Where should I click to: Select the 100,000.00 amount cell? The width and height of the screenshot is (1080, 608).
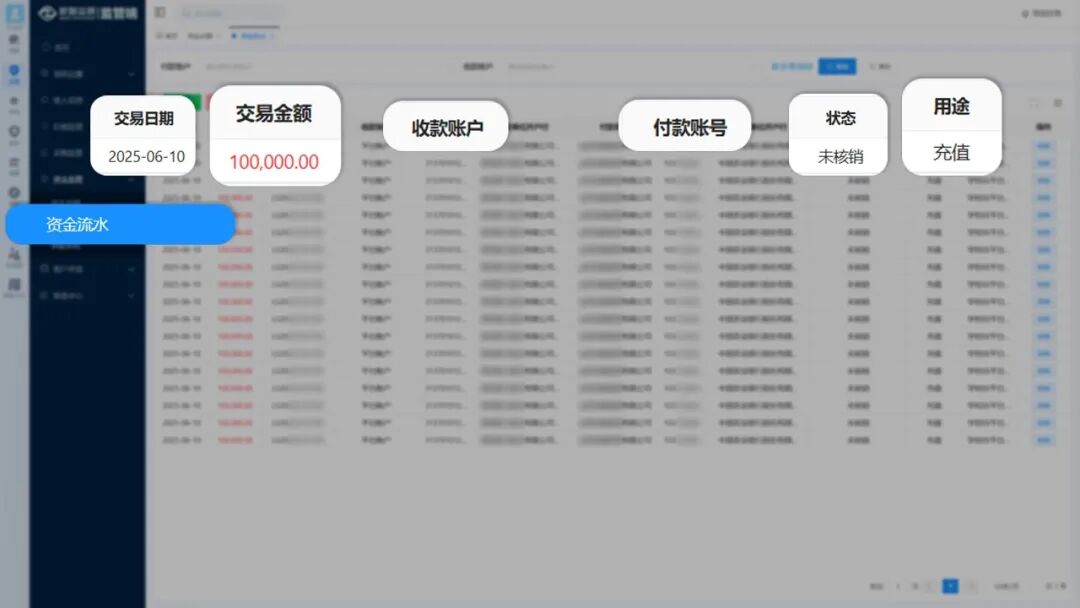click(274, 162)
